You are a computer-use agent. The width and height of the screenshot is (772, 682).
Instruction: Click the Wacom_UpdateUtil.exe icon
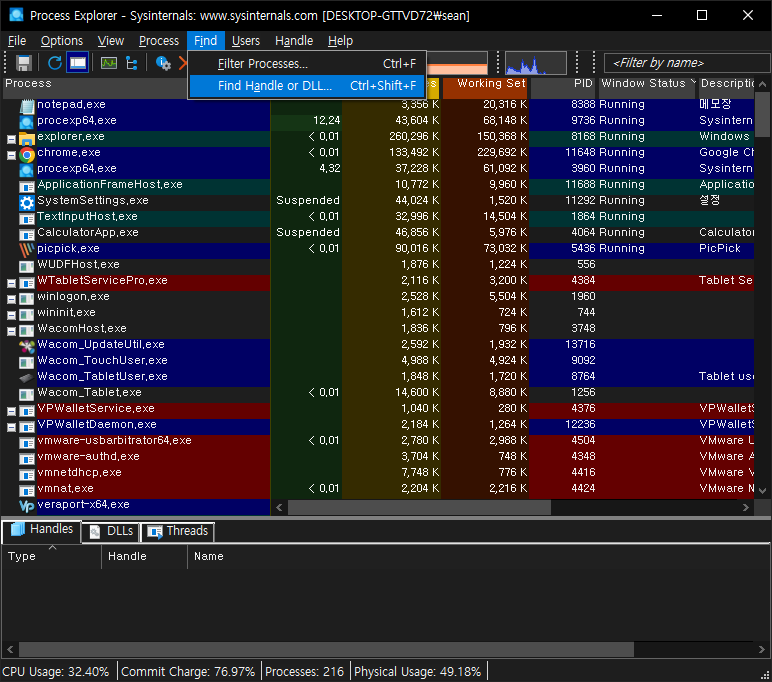coord(27,346)
